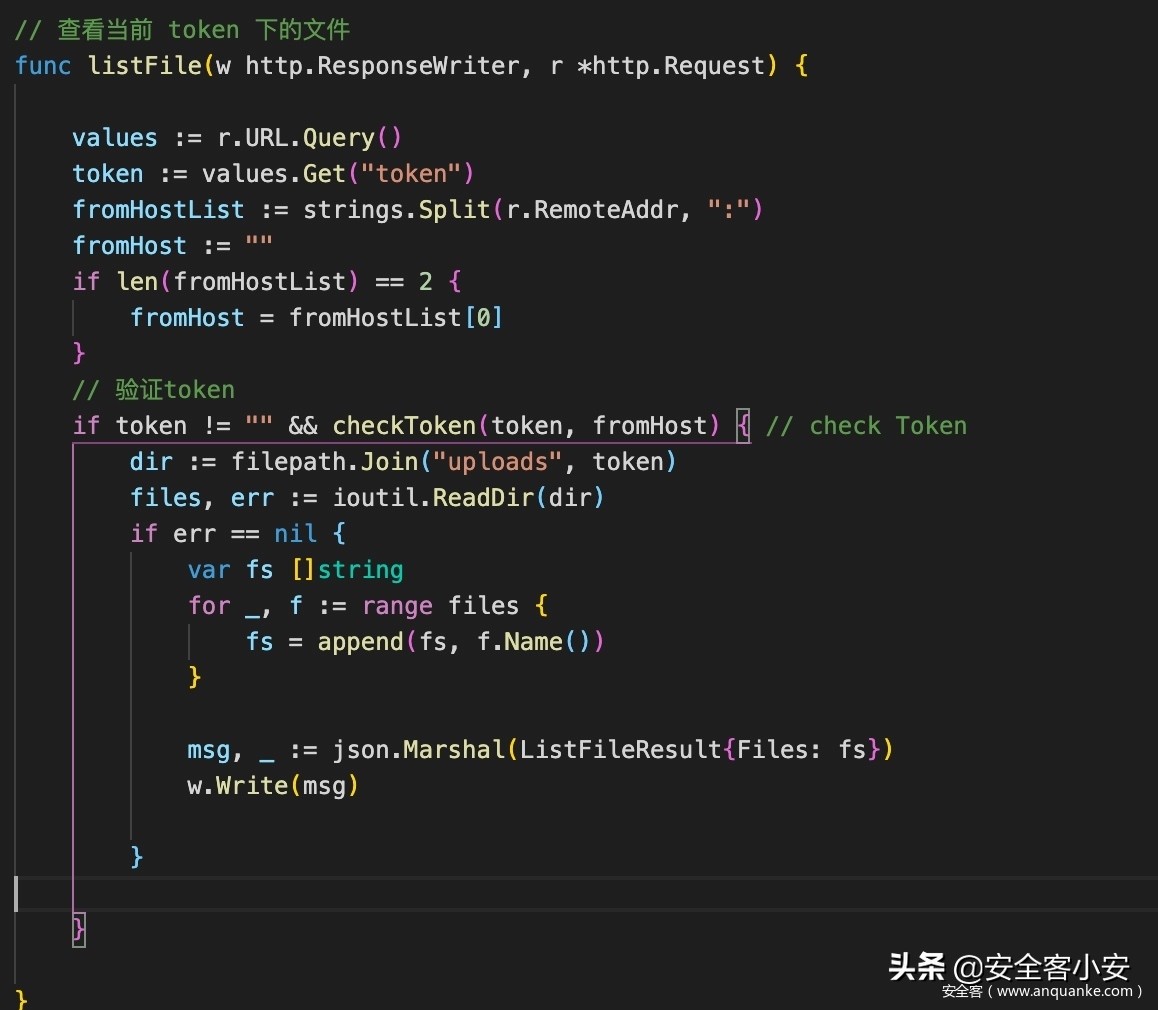Viewport: 1158px width, 1010px height.
Task: Click the comment '// 查看当前 token 下的文件'
Action: click(x=182, y=30)
